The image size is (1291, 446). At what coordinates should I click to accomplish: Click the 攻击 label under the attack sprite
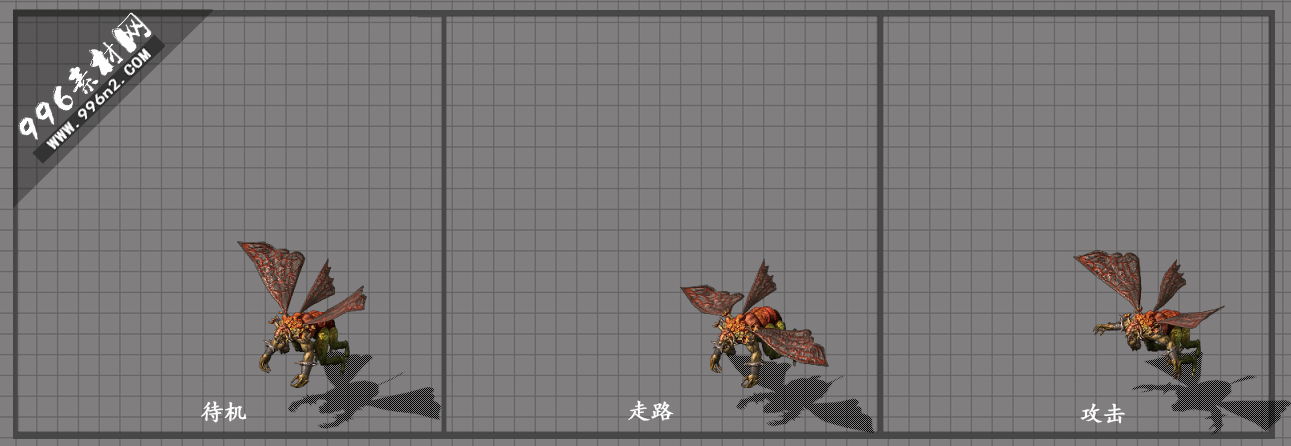pos(1103,414)
